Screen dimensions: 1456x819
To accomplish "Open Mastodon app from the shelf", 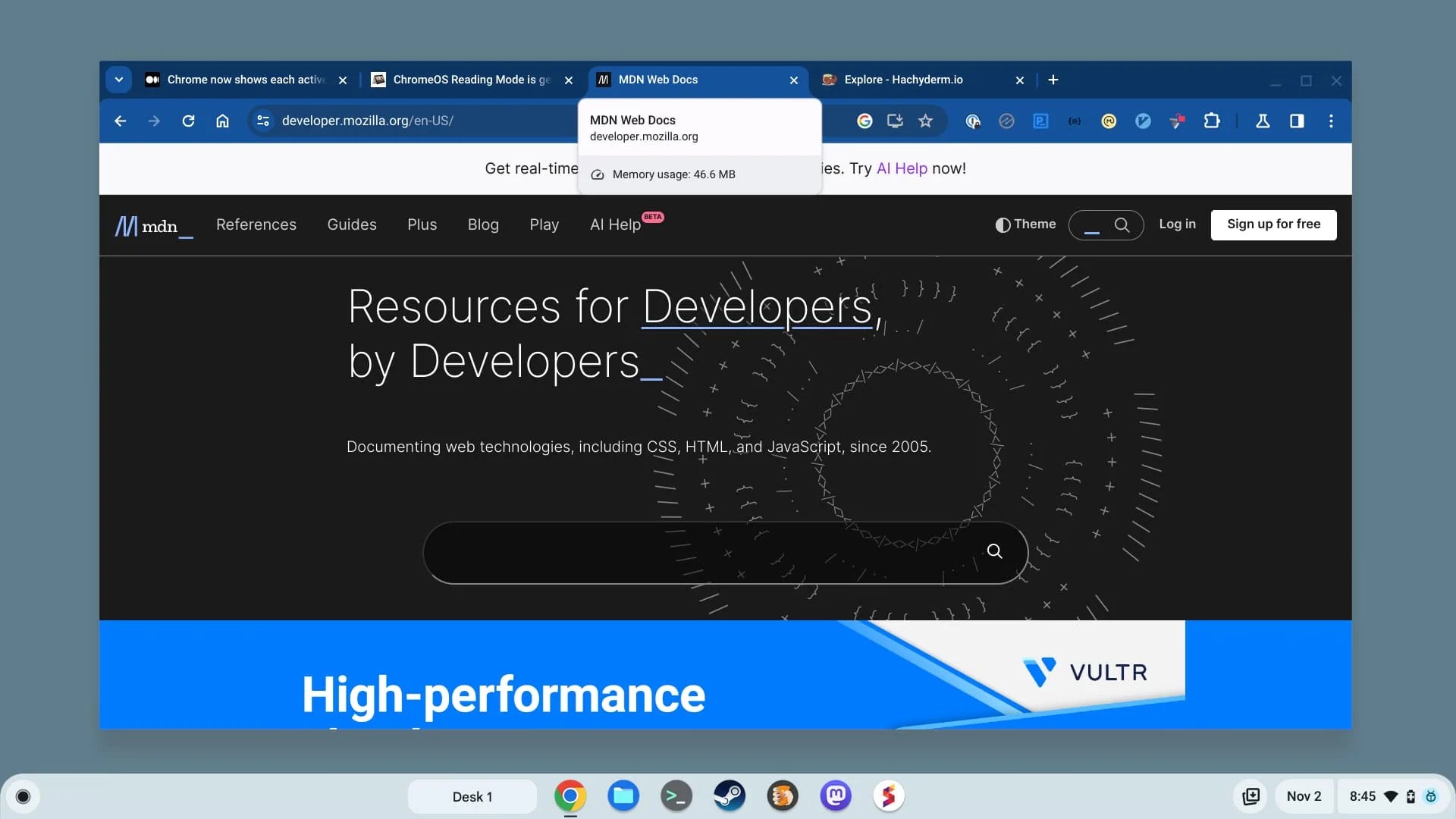I will [x=836, y=795].
